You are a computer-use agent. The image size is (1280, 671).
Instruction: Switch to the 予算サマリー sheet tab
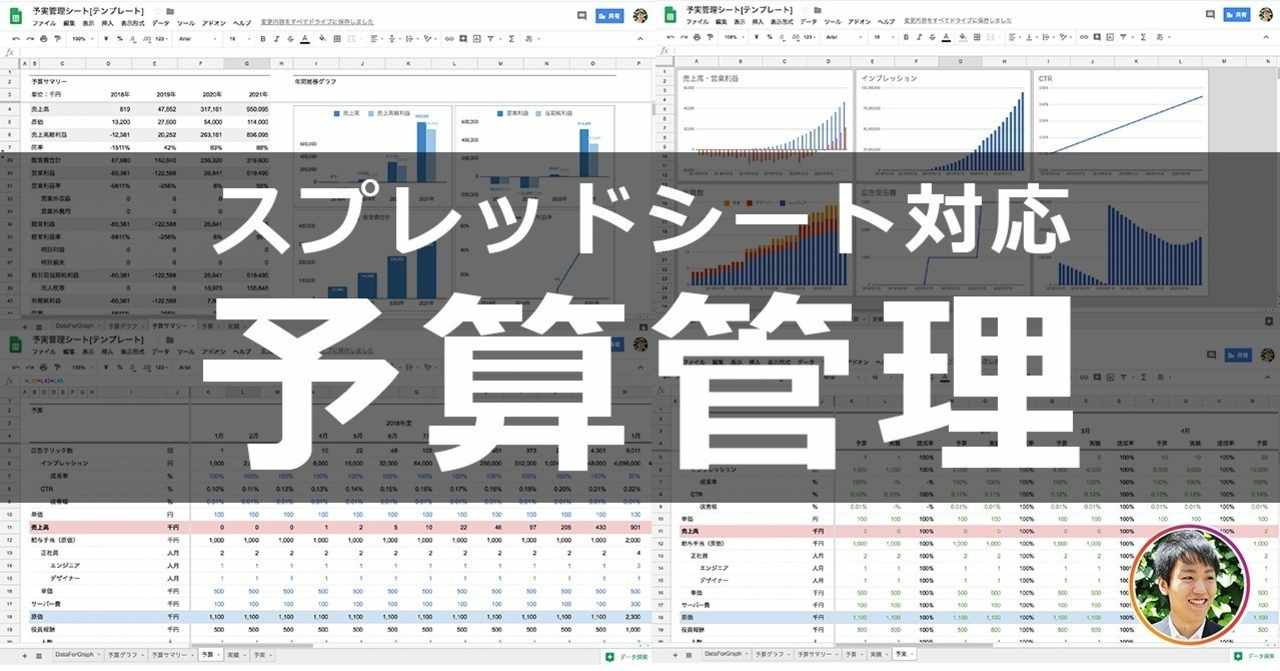(x=170, y=659)
